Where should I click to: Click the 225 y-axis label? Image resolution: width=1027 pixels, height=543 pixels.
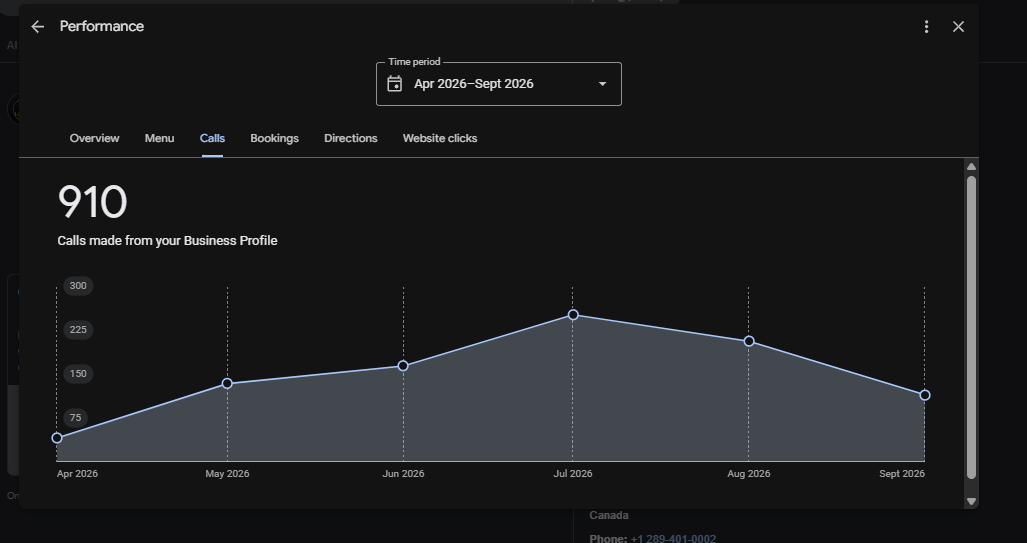point(78,329)
